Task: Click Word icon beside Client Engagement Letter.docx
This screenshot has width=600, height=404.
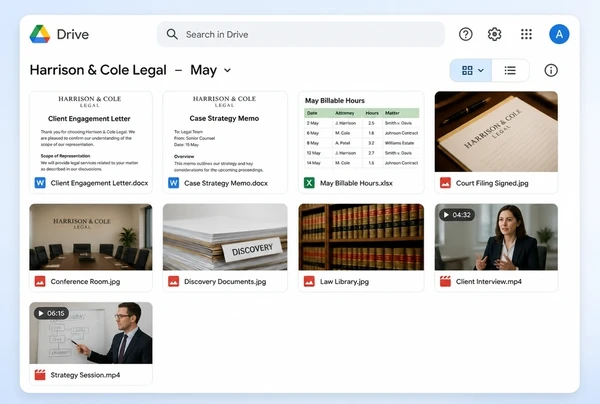Action: pyautogui.click(x=40, y=183)
